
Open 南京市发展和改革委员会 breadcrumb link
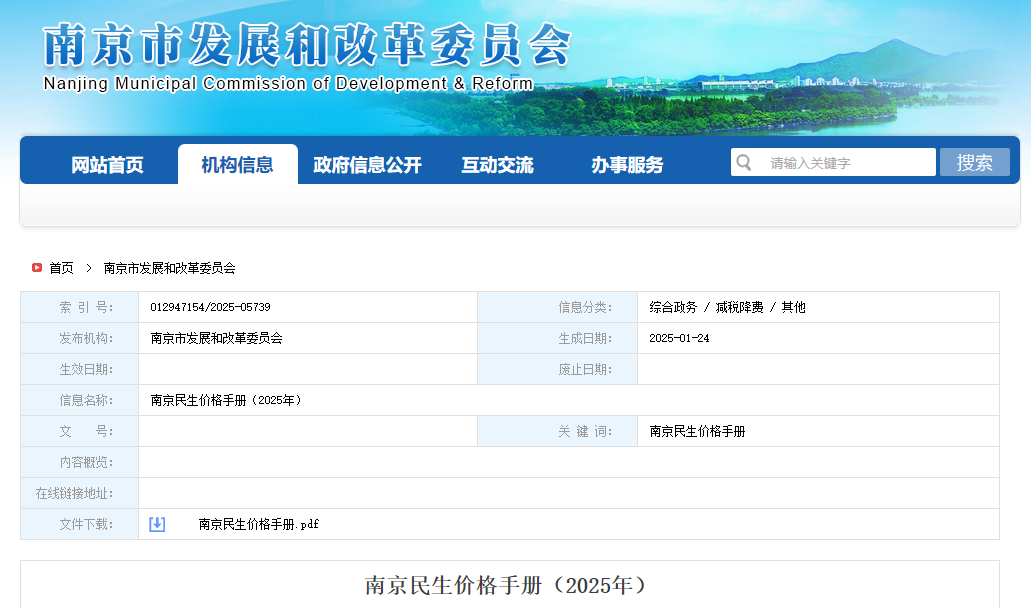pos(170,268)
